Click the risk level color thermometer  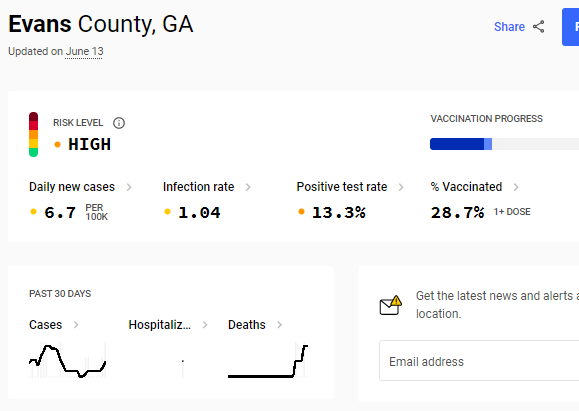click(34, 134)
